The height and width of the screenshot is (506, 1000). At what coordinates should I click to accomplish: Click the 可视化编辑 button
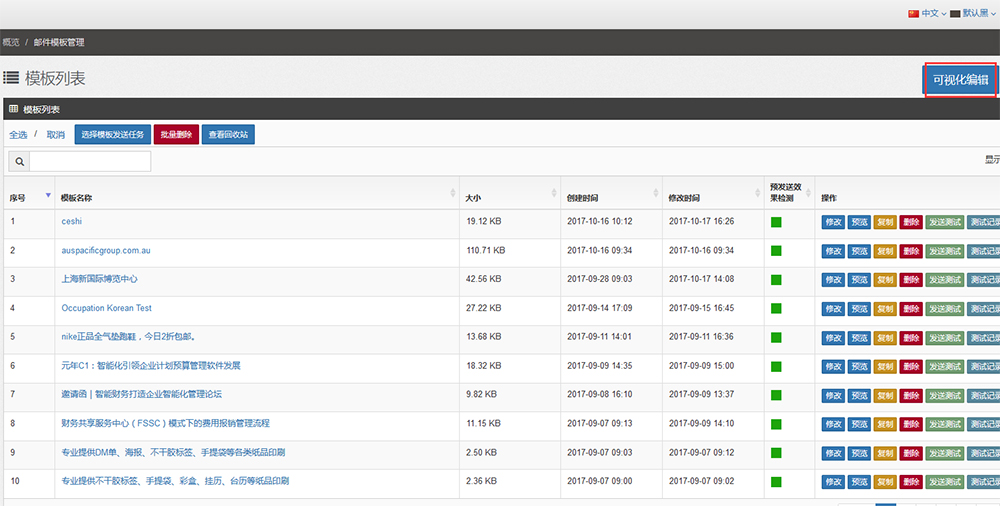click(x=960, y=80)
